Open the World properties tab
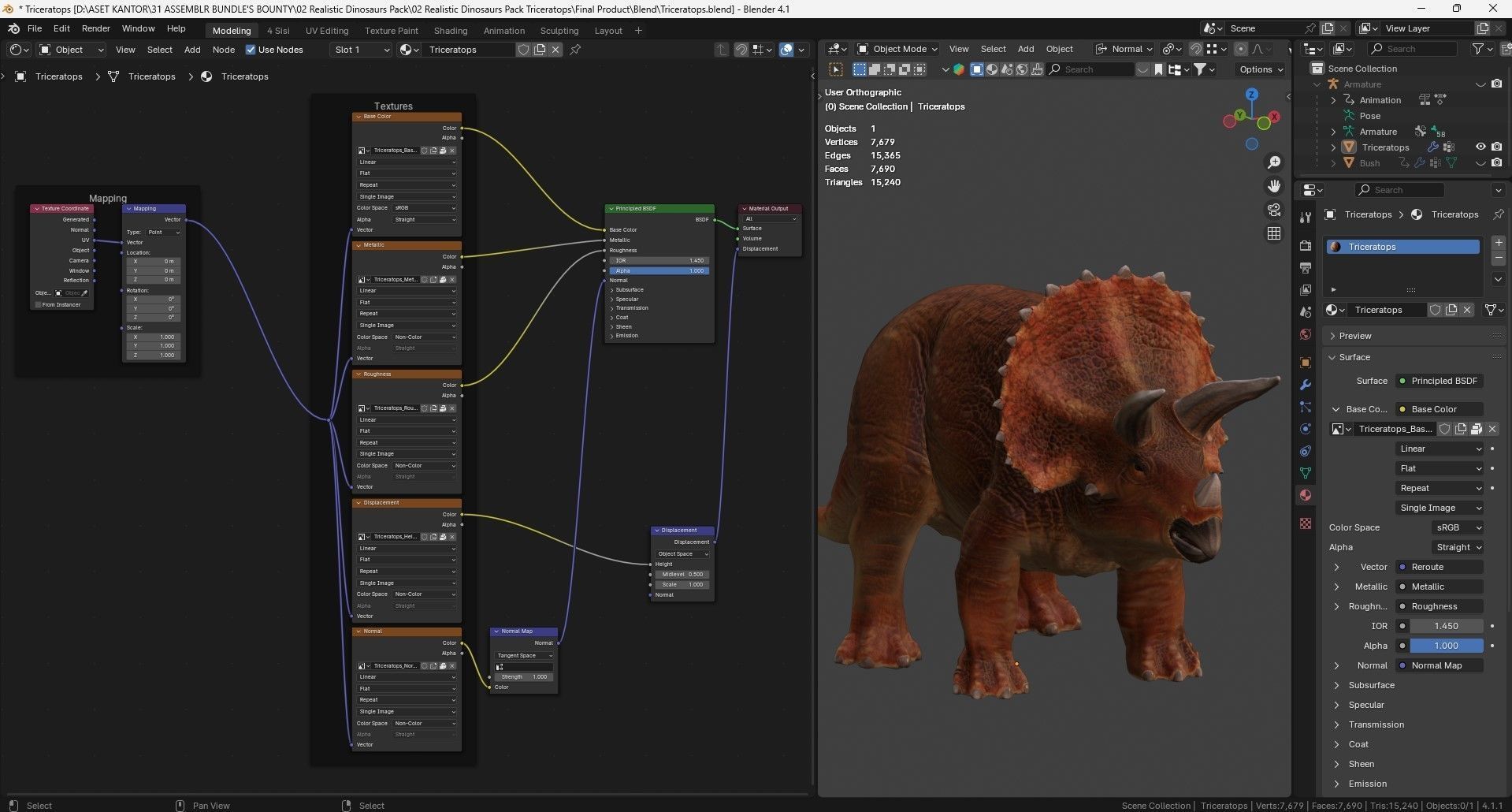1512x812 pixels. point(1306,334)
